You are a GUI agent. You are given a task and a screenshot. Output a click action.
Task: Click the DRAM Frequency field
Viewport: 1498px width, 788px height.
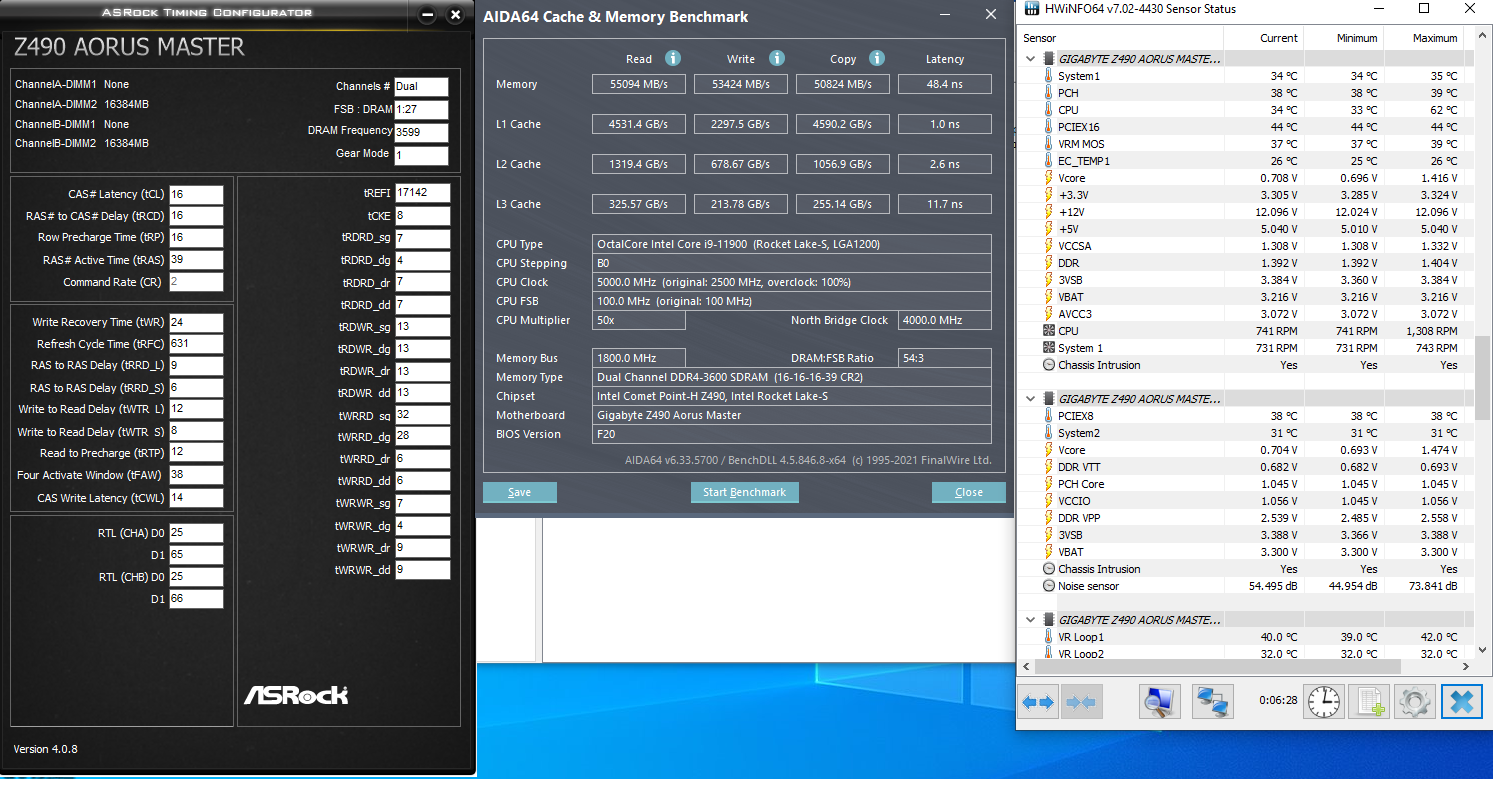point(421,132)
